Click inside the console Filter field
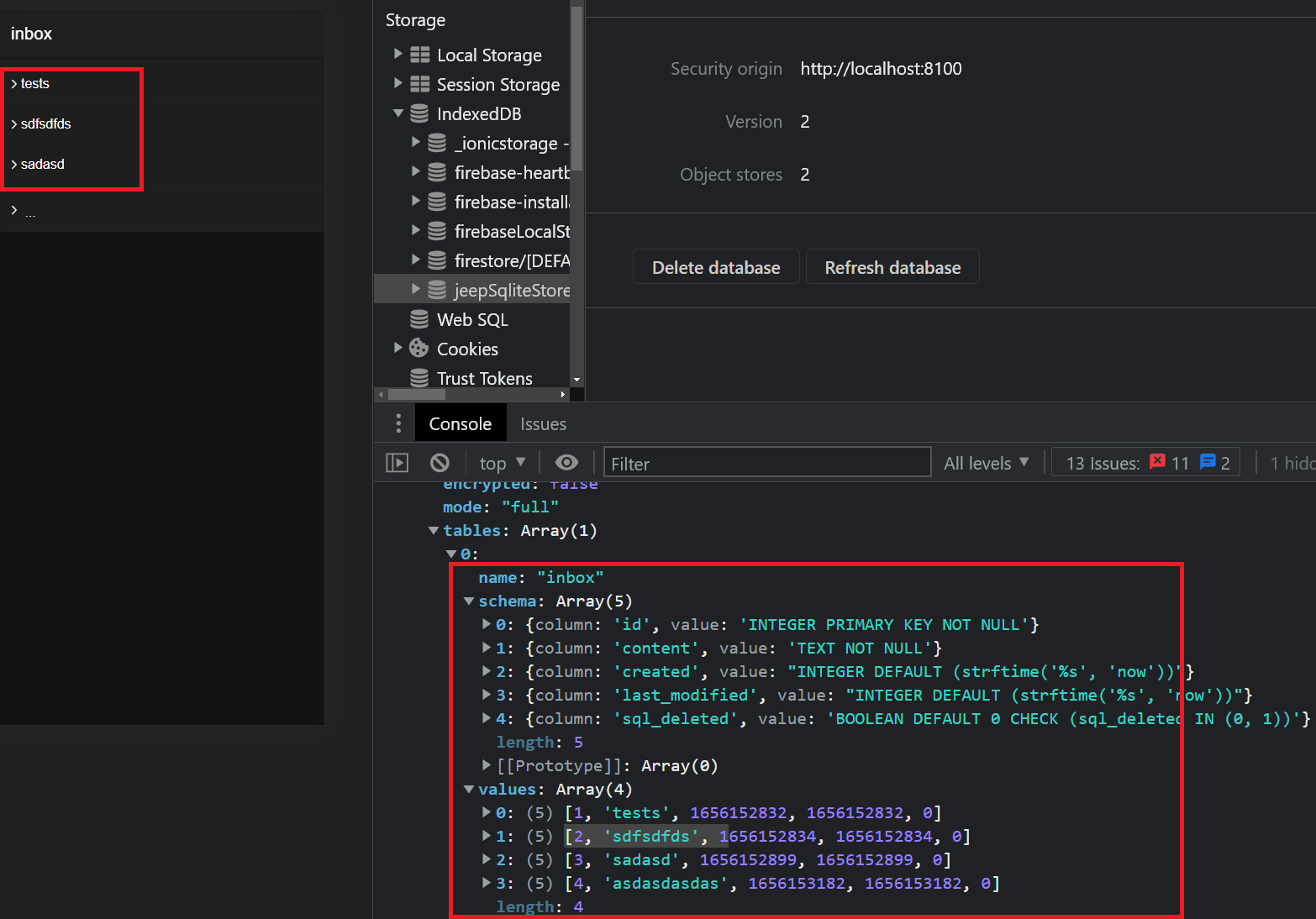Image resolution: width=1316 pixels, height=919 pixels. (x=766, y=462)
